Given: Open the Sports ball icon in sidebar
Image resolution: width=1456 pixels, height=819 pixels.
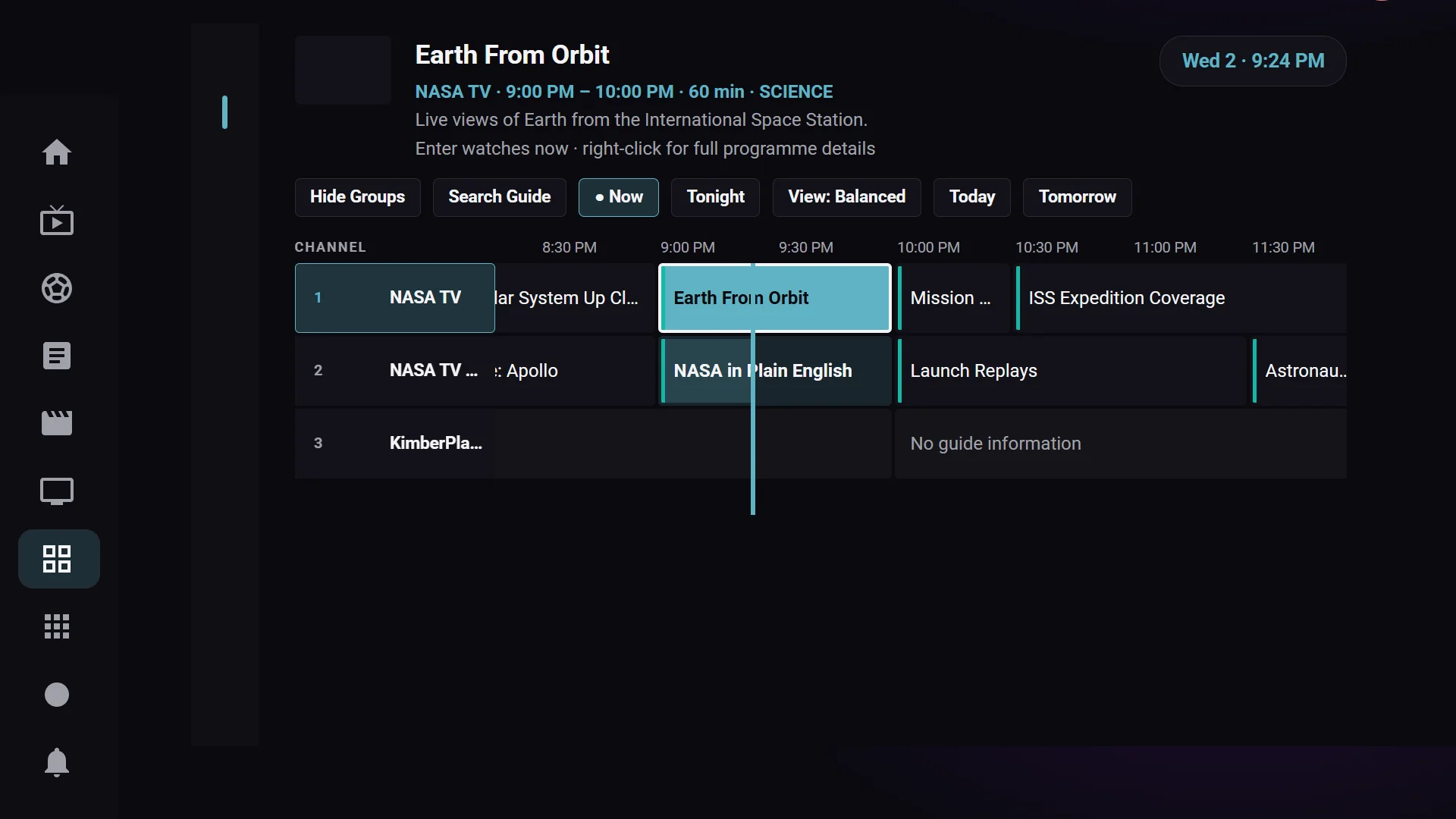Looking at the screenshot, I should 57,288.
